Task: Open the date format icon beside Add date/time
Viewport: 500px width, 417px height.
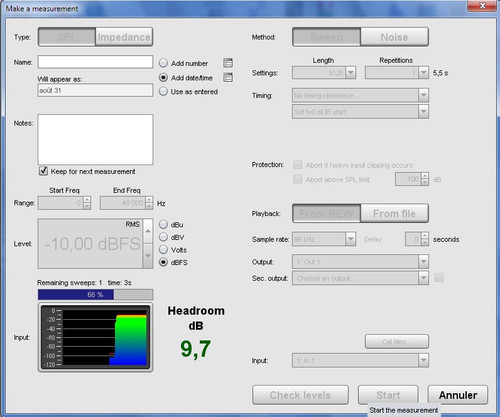Action: [228, 77]
